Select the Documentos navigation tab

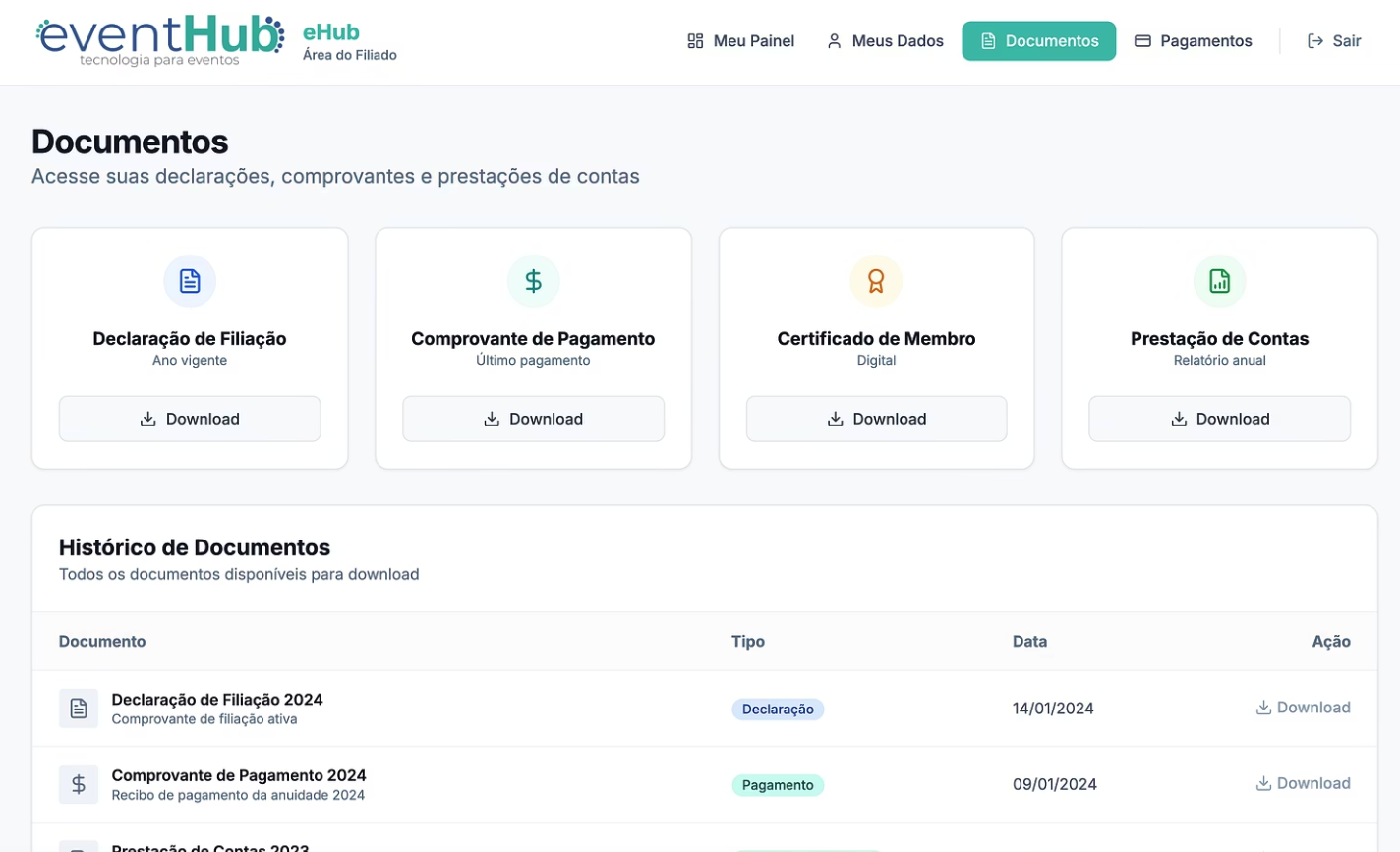point(1039,40)
